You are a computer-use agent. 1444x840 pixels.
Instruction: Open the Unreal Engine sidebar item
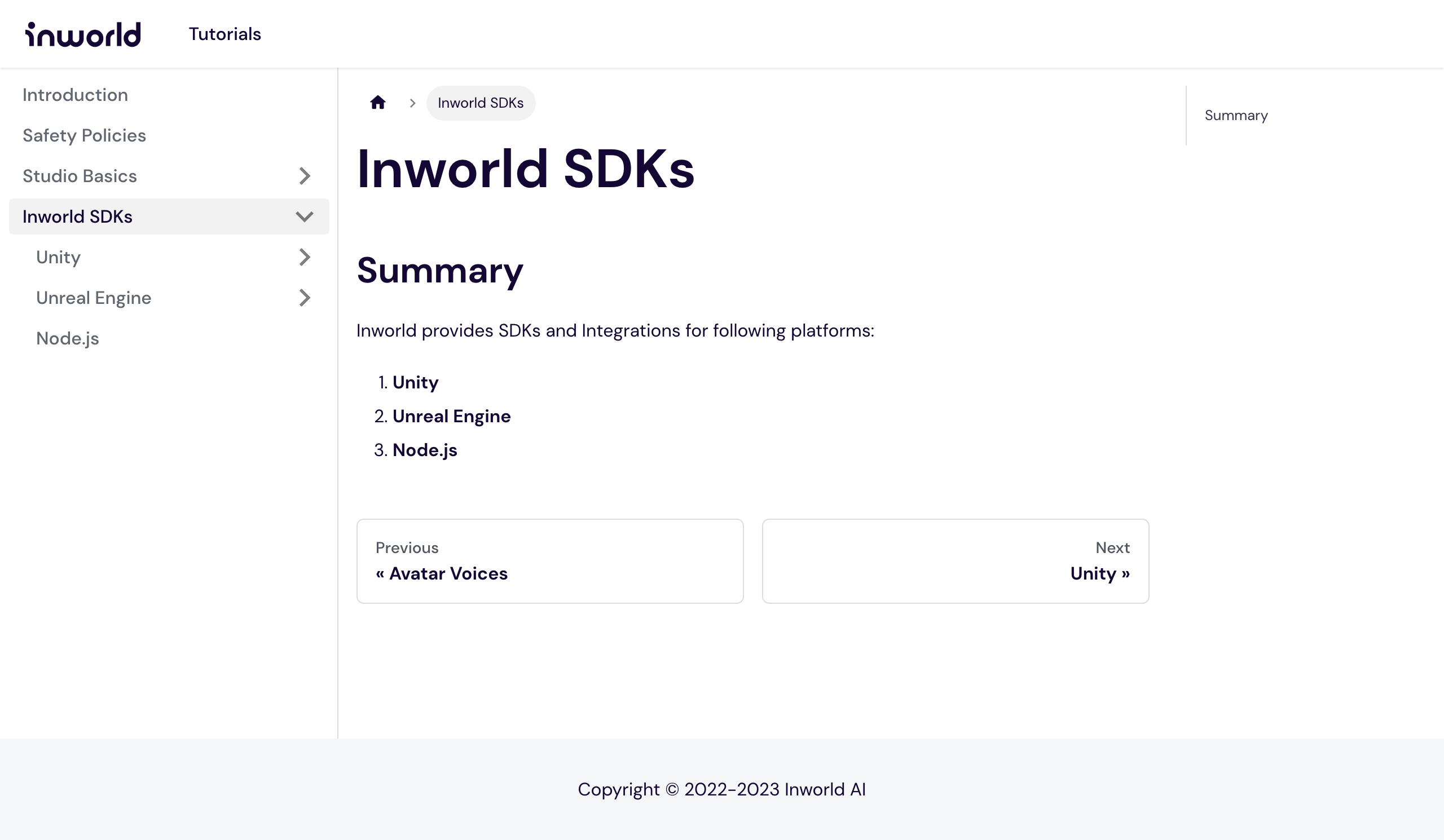[x=94, y=298]
